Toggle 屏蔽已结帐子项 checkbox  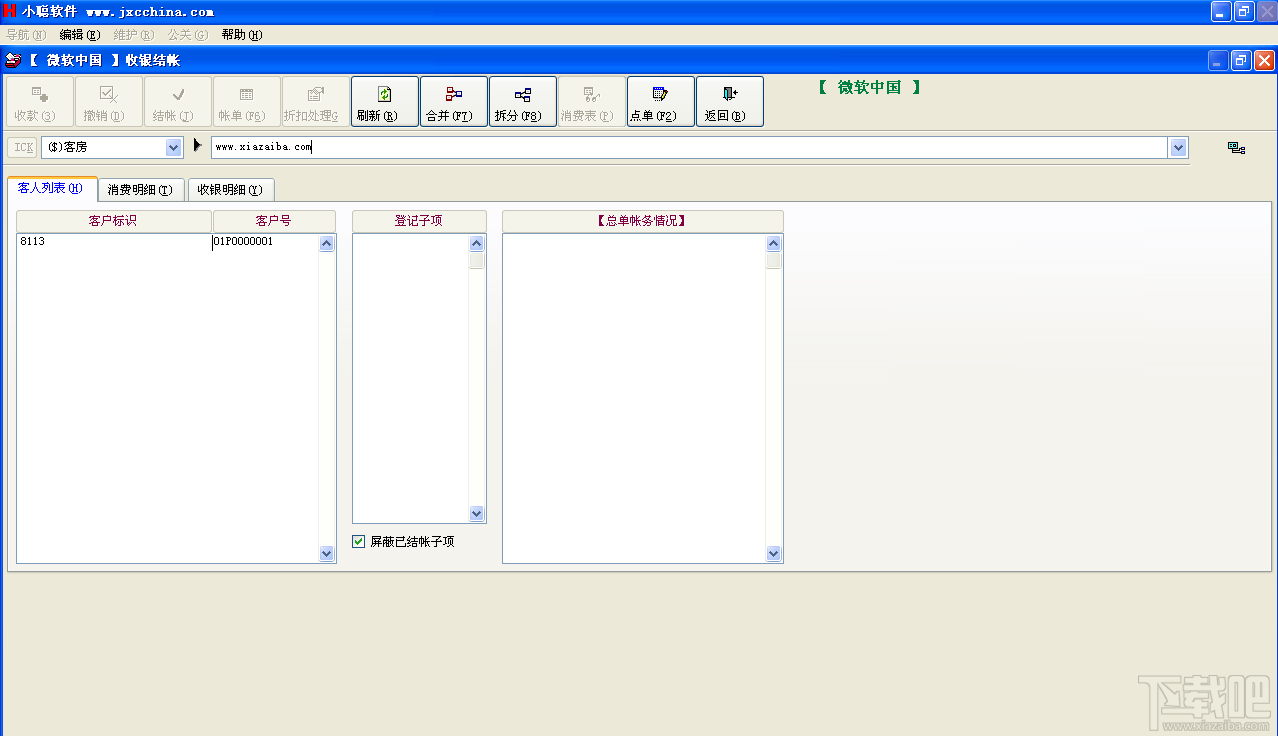[x=359, y=541]
